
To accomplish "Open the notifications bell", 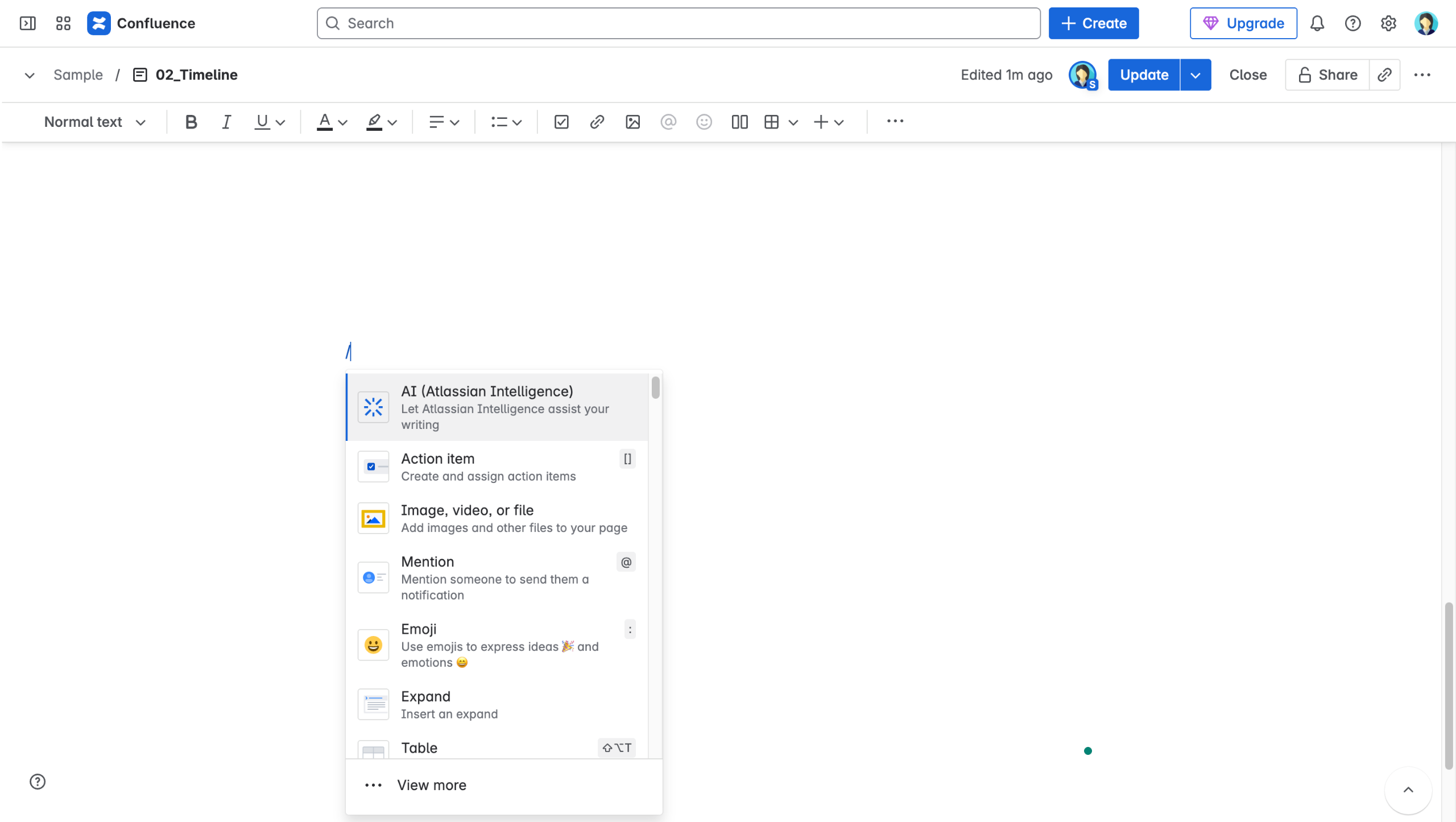I will (1317, 23).
